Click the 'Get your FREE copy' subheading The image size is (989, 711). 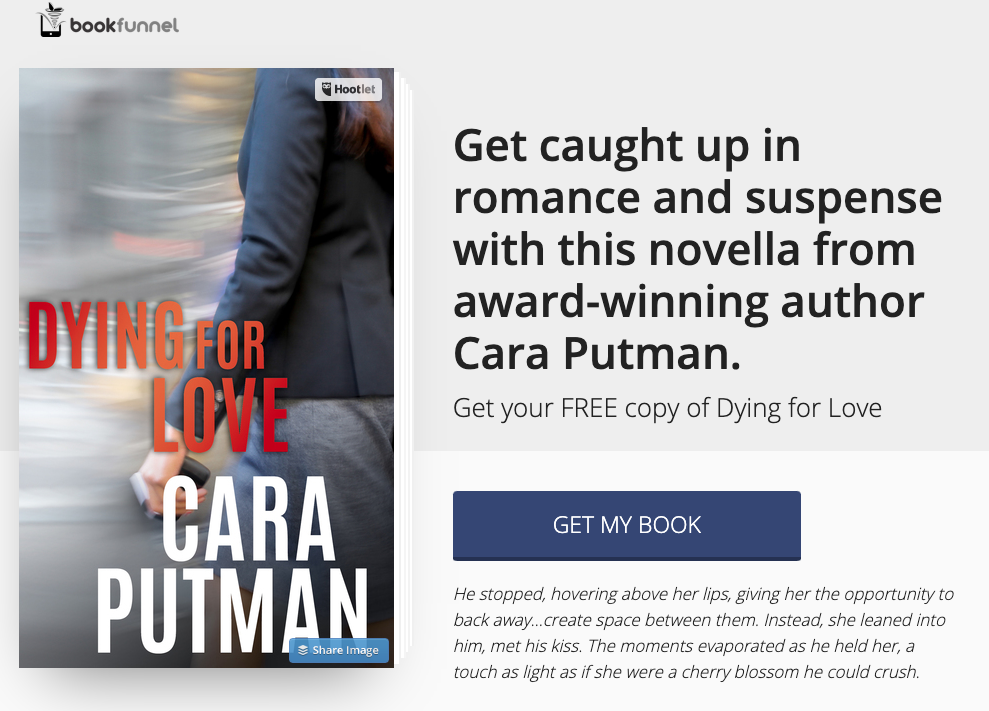[667, 408]
